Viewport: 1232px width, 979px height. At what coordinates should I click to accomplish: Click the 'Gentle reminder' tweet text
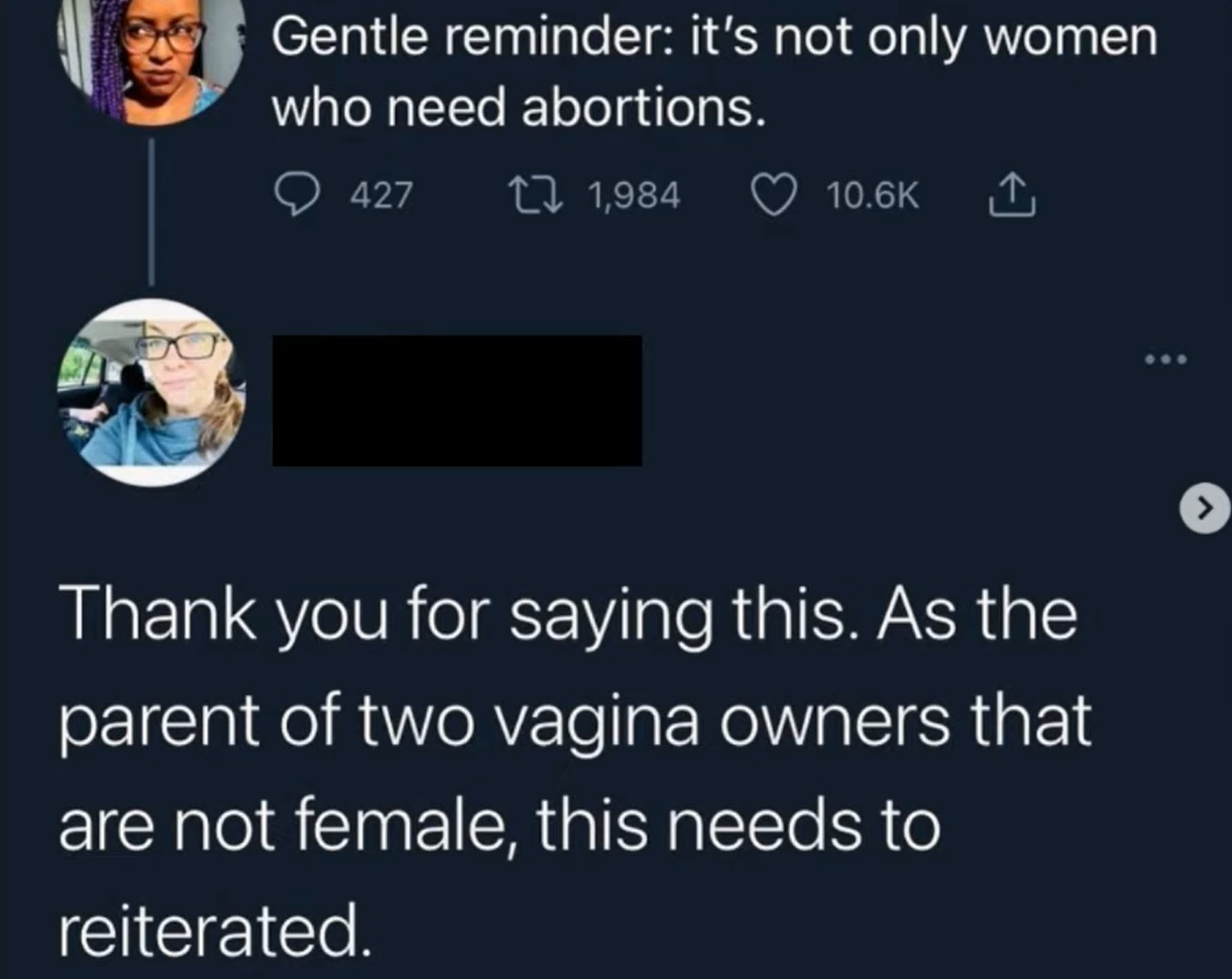pos(715,73)
